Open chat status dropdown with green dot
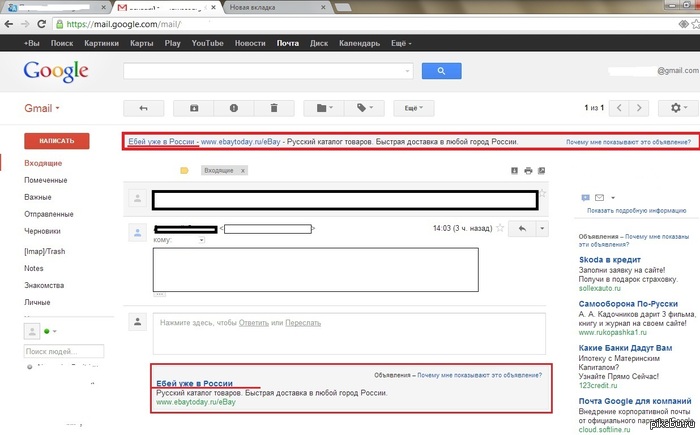The image size is (700, 435). [50, 331]
